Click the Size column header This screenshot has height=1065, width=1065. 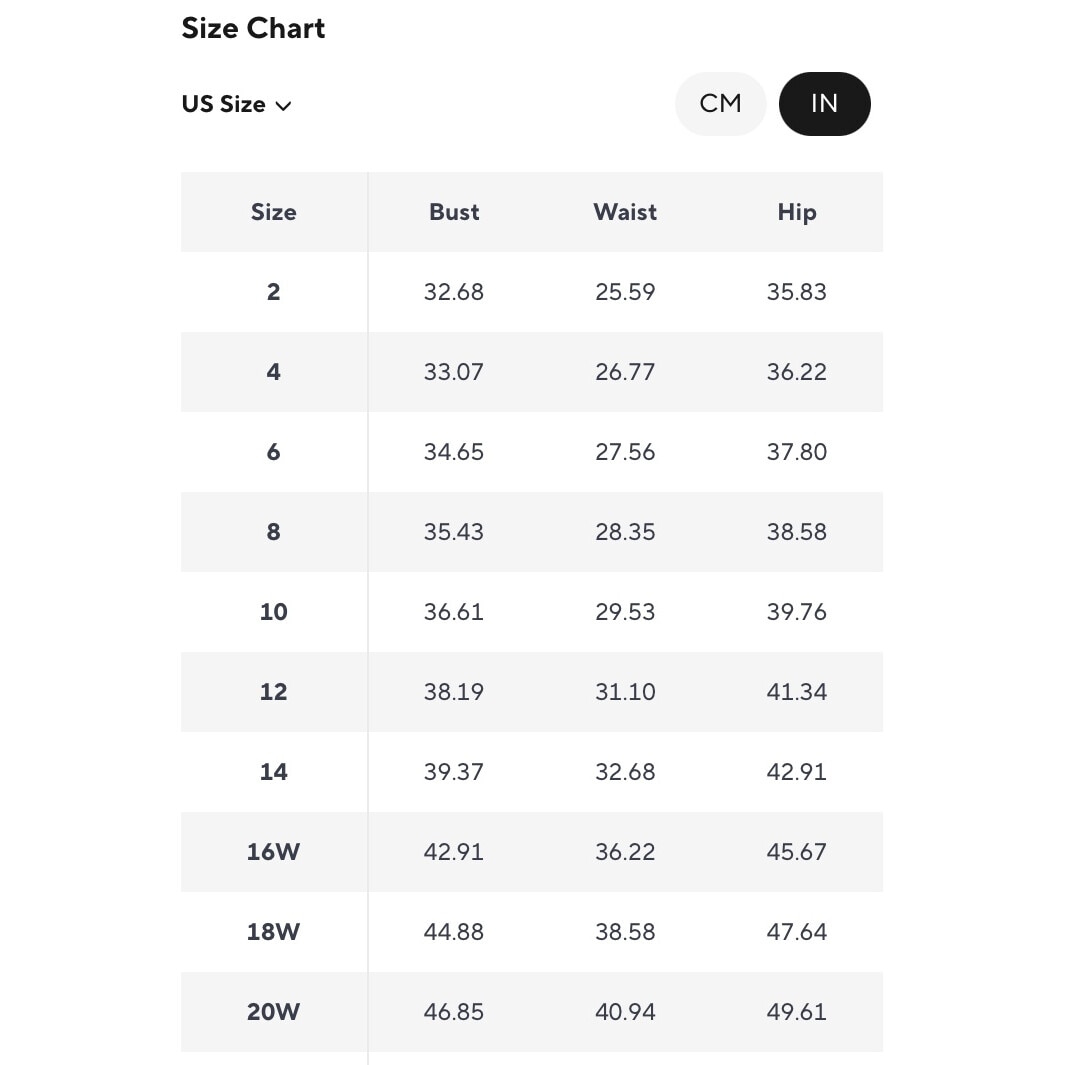273,212
